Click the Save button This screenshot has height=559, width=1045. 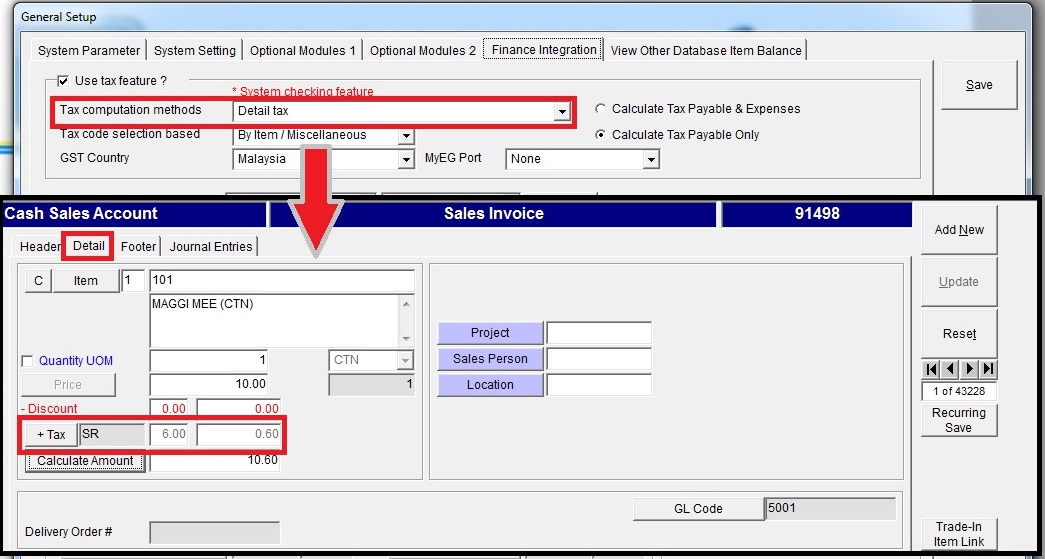[x=979, y=86]
